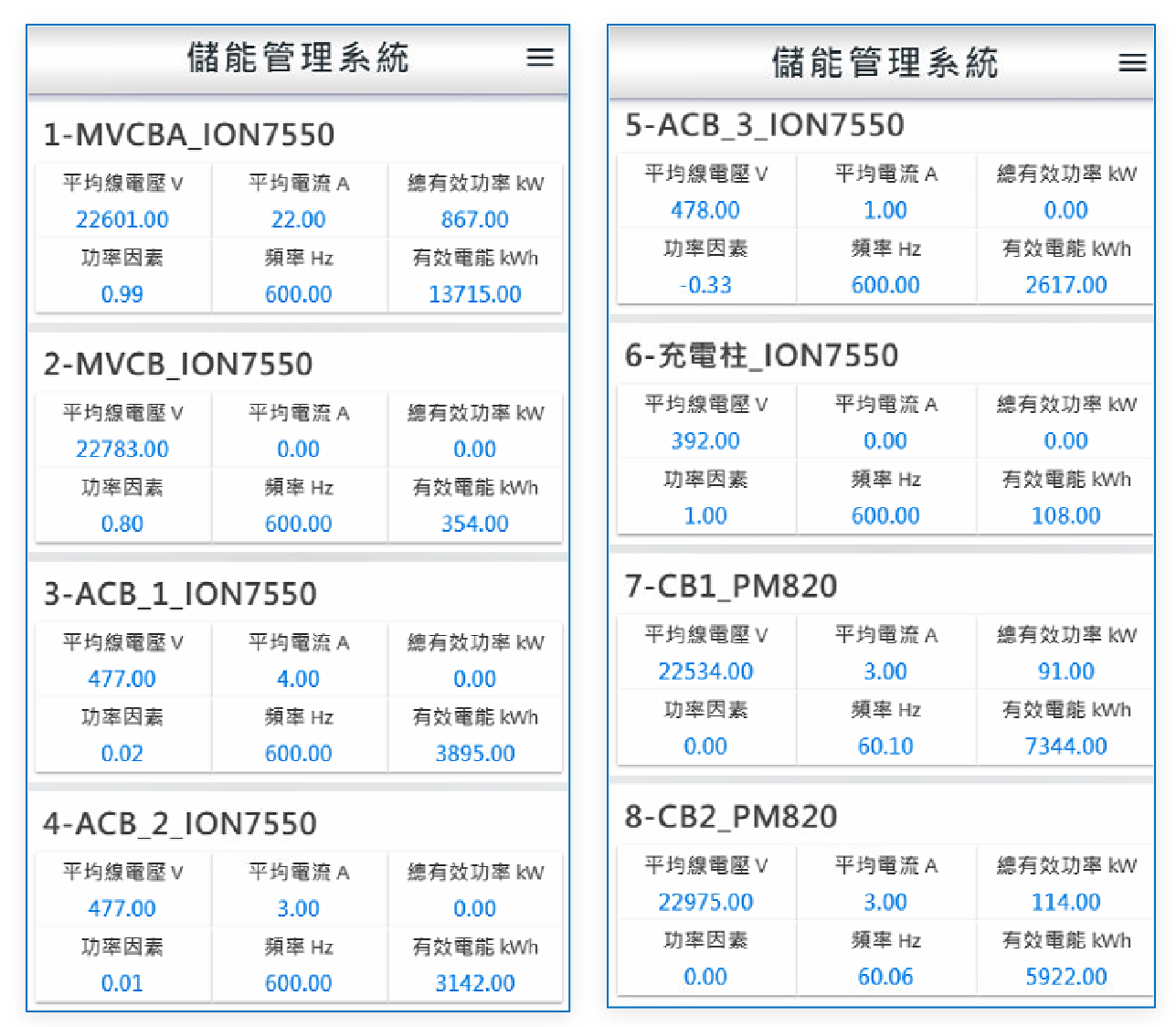Open the 5-ACB_3_ION7550 section heading
Image resolution: width=1176 pixels, height=1027 pixels.
[x=765, y=125]
